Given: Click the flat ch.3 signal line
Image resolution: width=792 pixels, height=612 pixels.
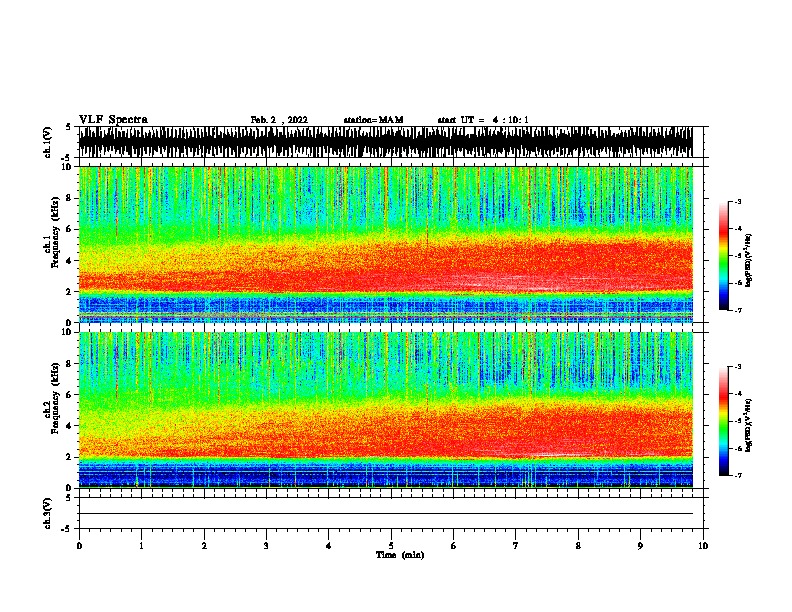Looking at the screenshot, I should (385, 514).
